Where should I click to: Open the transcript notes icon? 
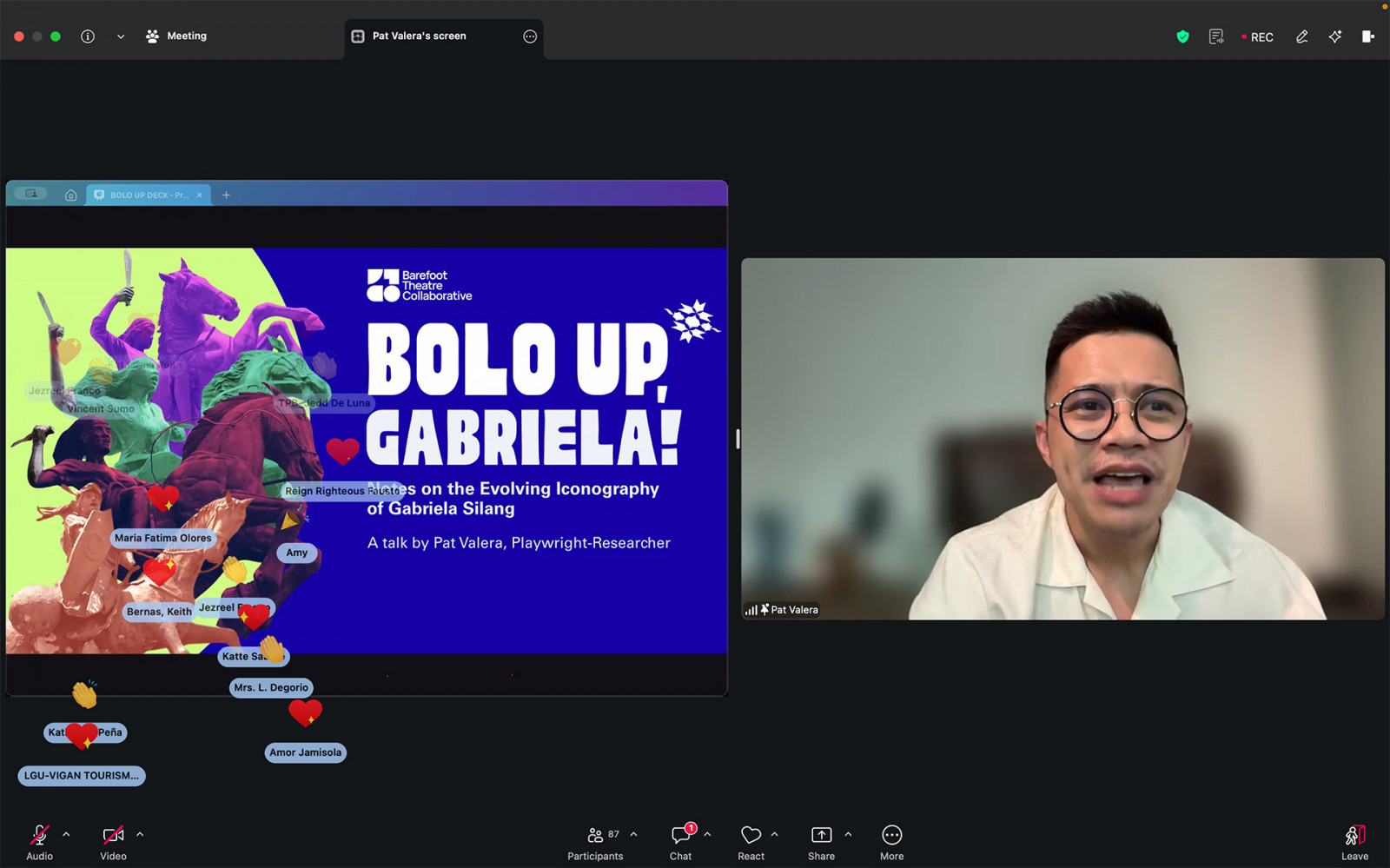point(1216,36)
